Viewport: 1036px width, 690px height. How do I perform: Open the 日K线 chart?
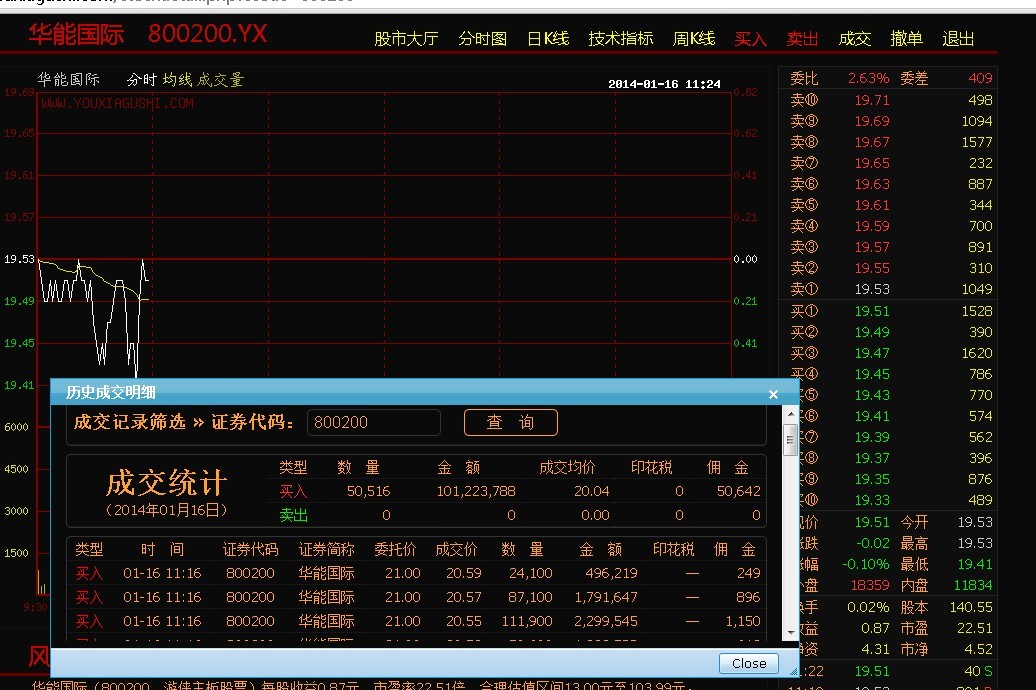(x=548, y=38)
